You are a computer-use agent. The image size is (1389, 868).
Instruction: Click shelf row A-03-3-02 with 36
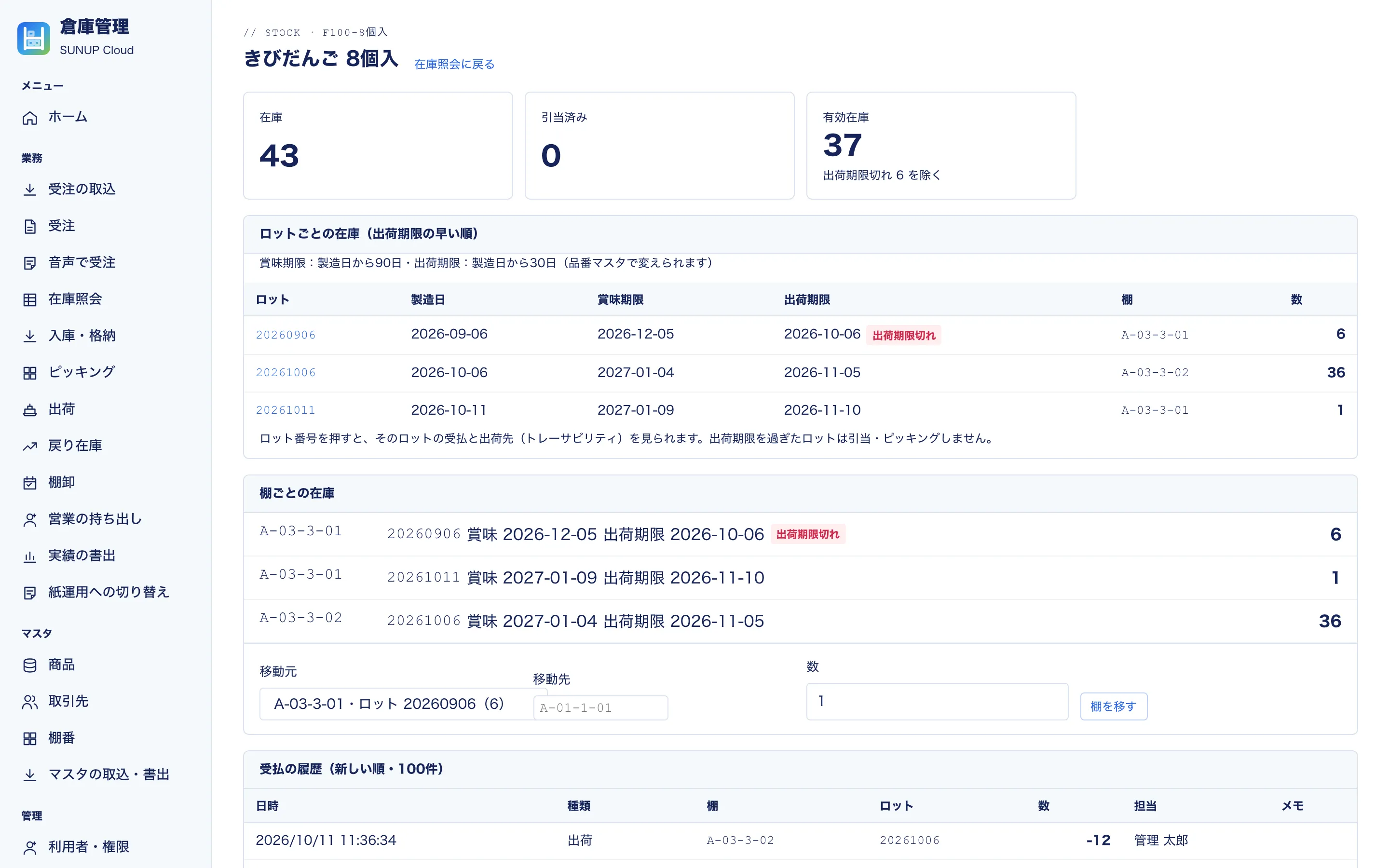coord(800,621)
